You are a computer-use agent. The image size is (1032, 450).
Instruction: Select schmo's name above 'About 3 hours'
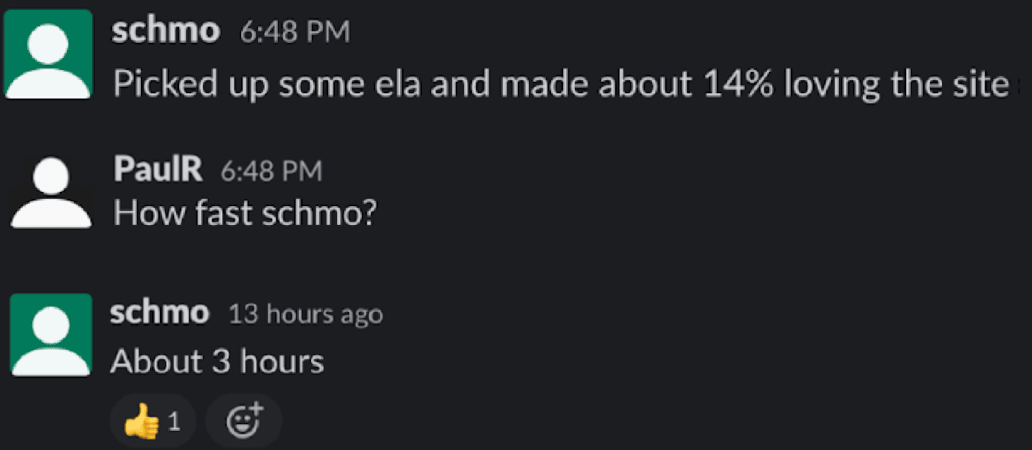[x=159, y=313]
